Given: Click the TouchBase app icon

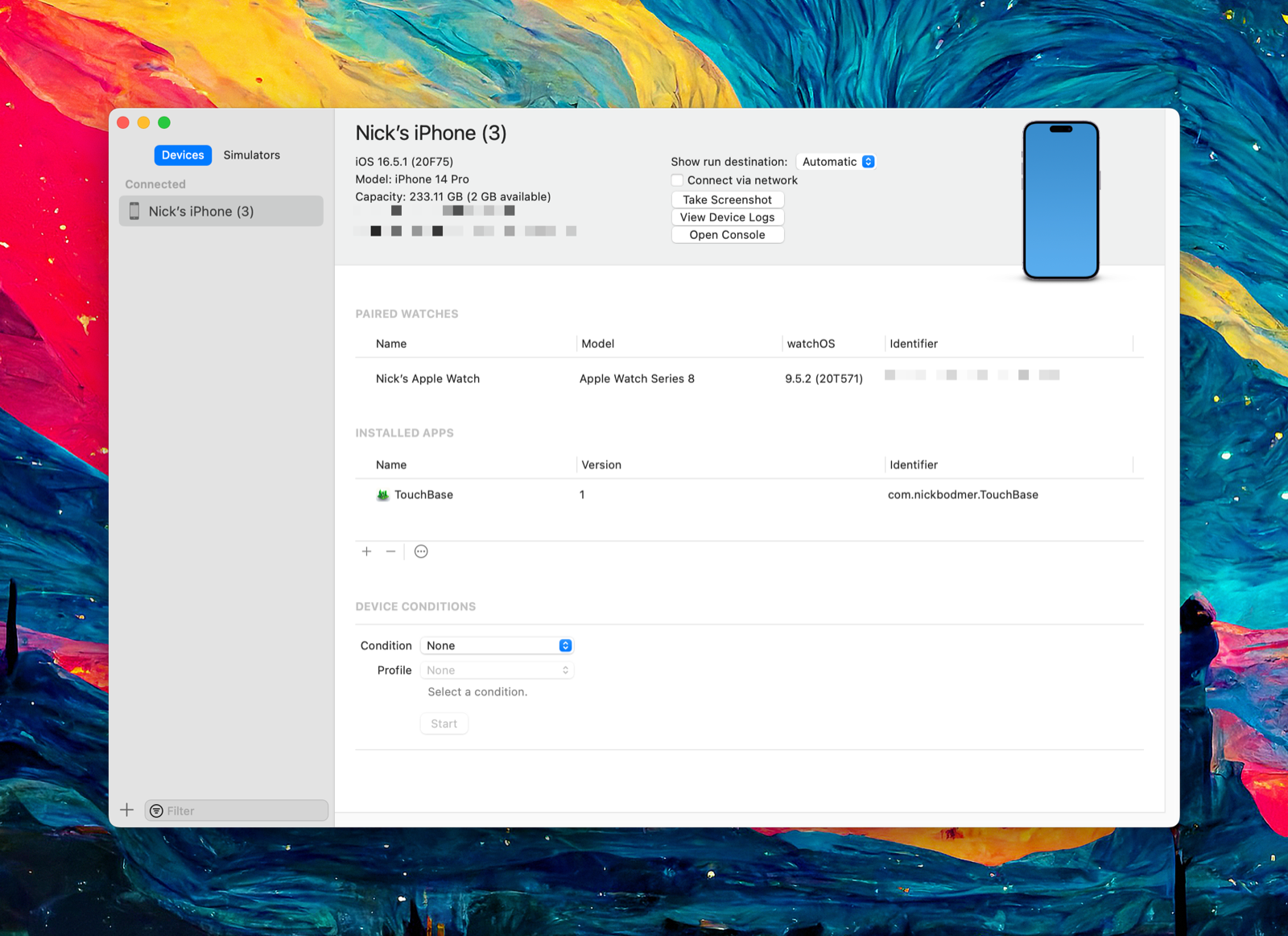Looking at the screenshot, I should [x=382, y=495].
